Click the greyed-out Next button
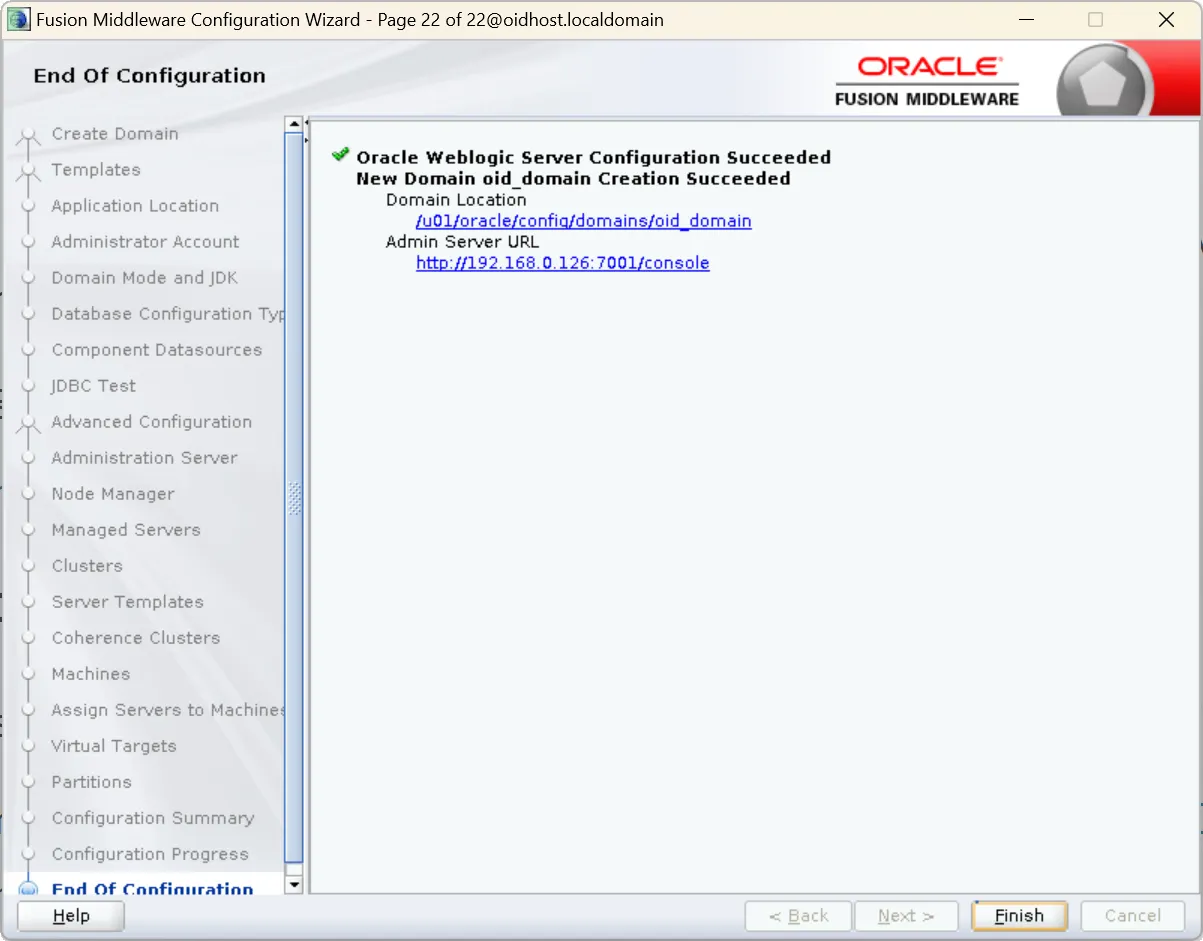Image resolution: width=1203 pixels, height=941 pixels. tap(906, 916)
